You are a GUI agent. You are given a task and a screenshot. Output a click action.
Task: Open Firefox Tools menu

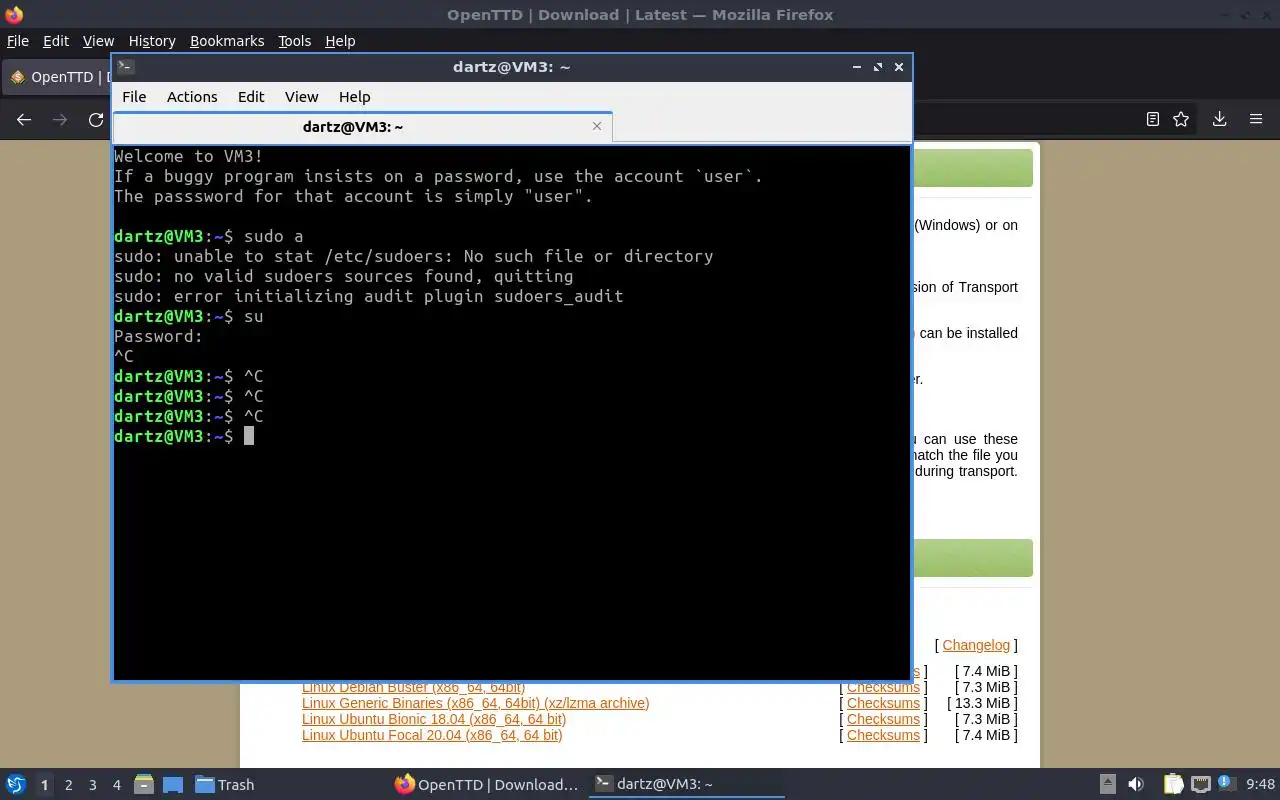point(294,41)
